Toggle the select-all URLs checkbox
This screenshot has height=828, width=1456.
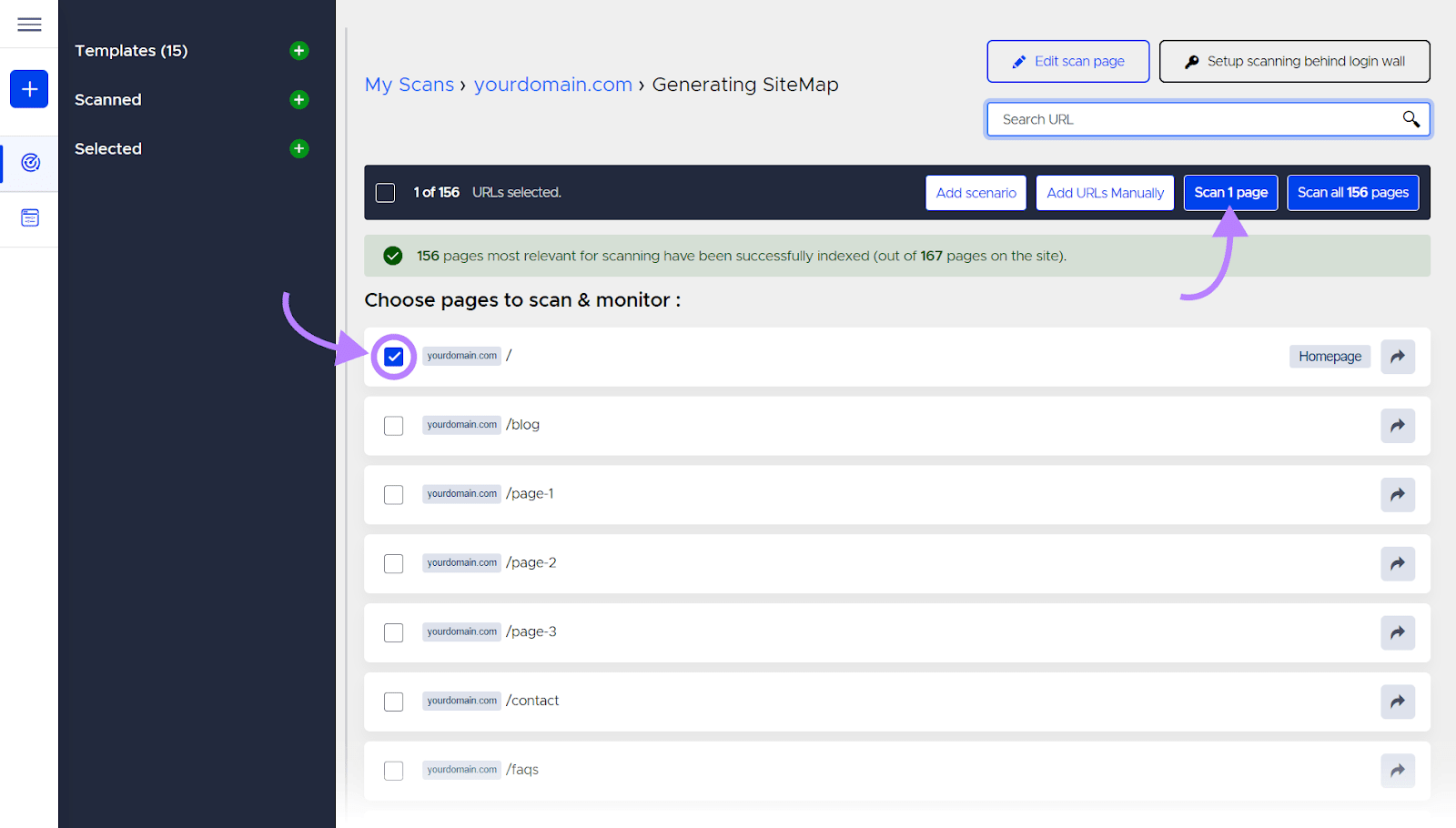point(385,192)
